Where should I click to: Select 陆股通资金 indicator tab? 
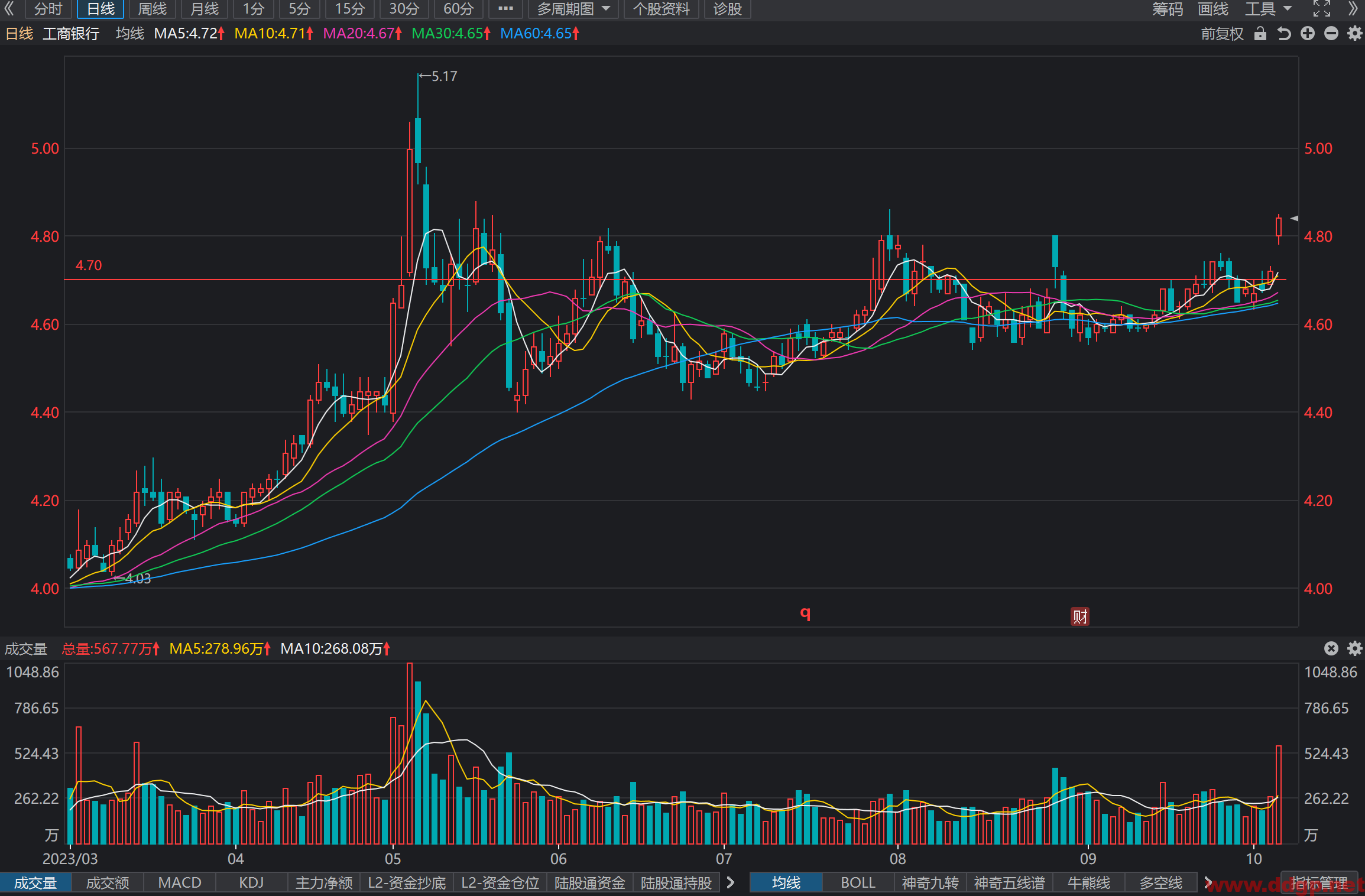click(590, 882)
